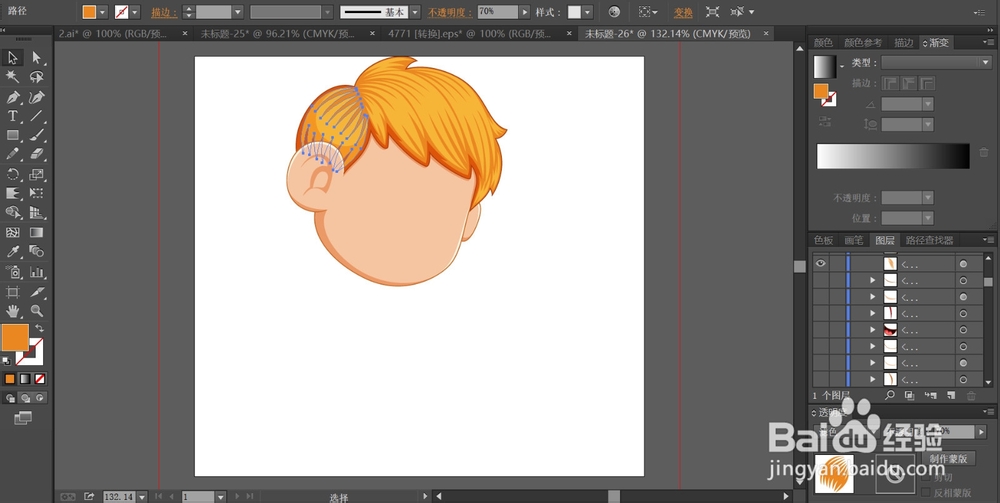Open 变换 transform link
This screenshot has width=1000, height=503.
(x=684, y=12)
